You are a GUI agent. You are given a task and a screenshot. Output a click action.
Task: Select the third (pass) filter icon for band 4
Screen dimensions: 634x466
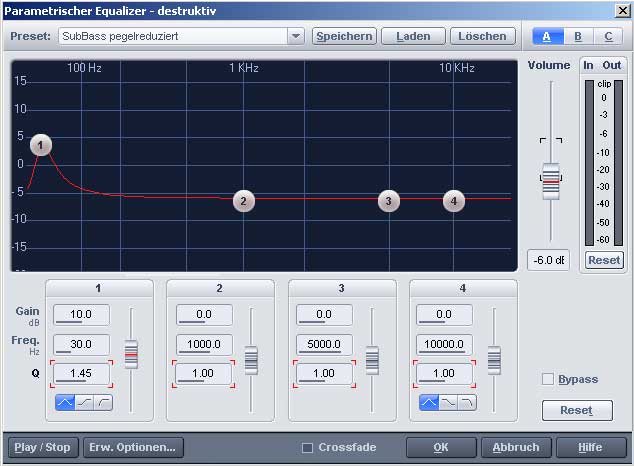pyautogui.click(x=467, y=402)
